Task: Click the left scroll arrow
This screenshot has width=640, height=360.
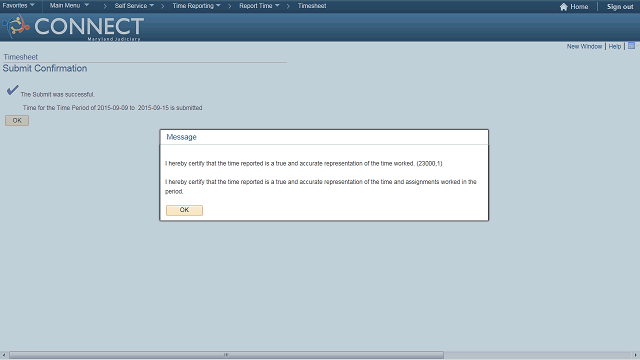Action: coord(4,355)
